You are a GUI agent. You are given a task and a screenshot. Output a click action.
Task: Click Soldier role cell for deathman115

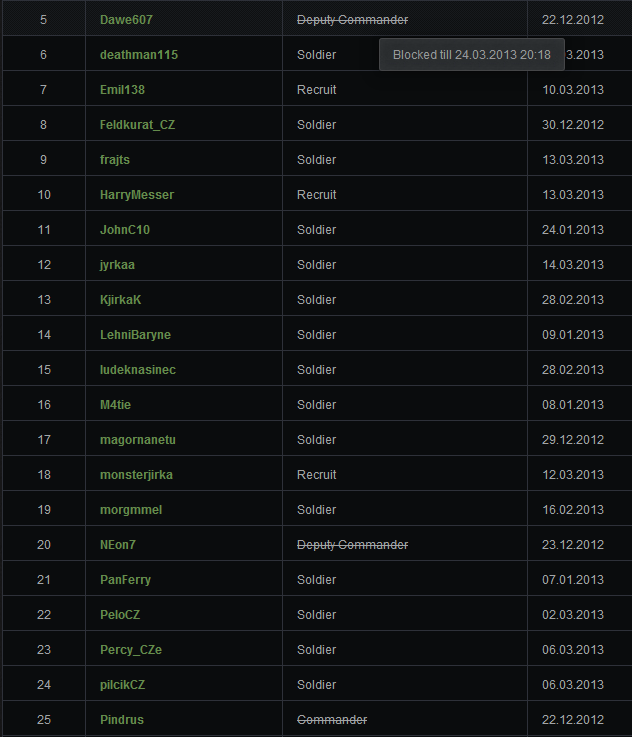316,55
